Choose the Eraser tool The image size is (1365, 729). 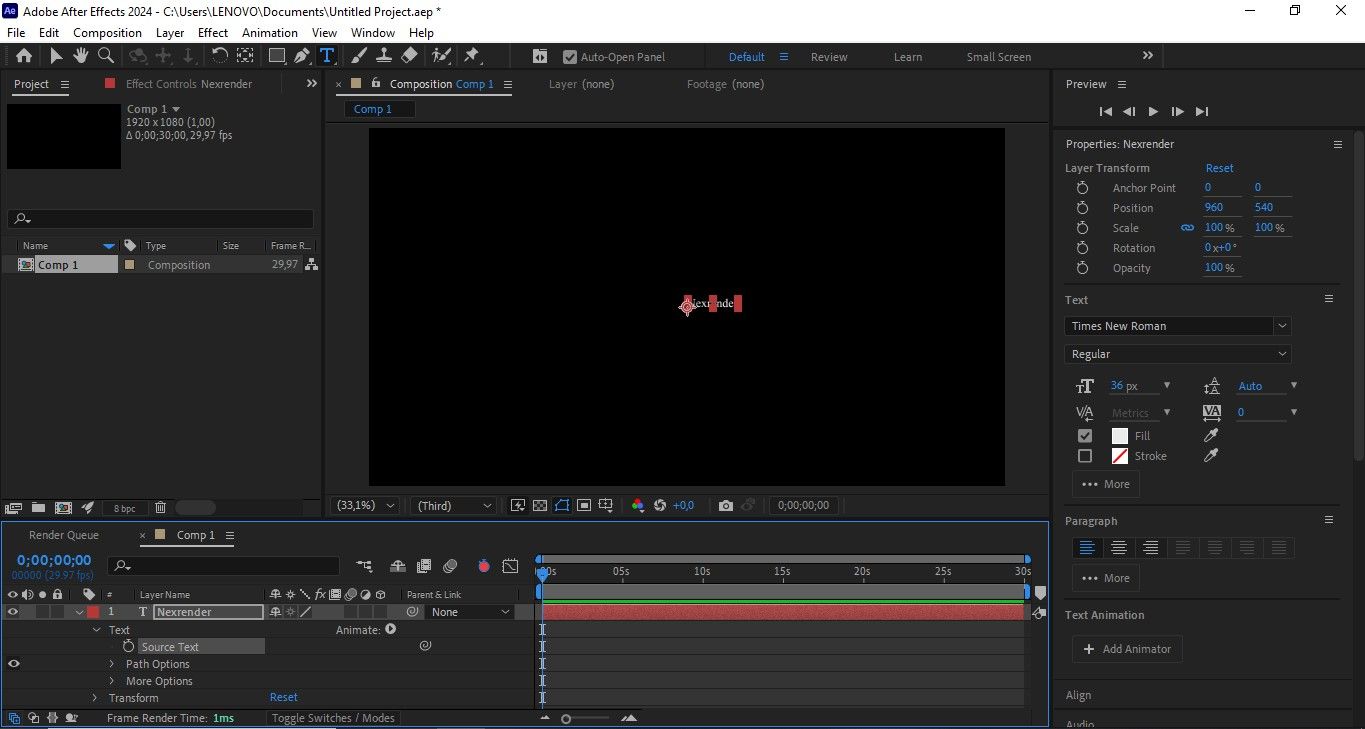point(409,56)
